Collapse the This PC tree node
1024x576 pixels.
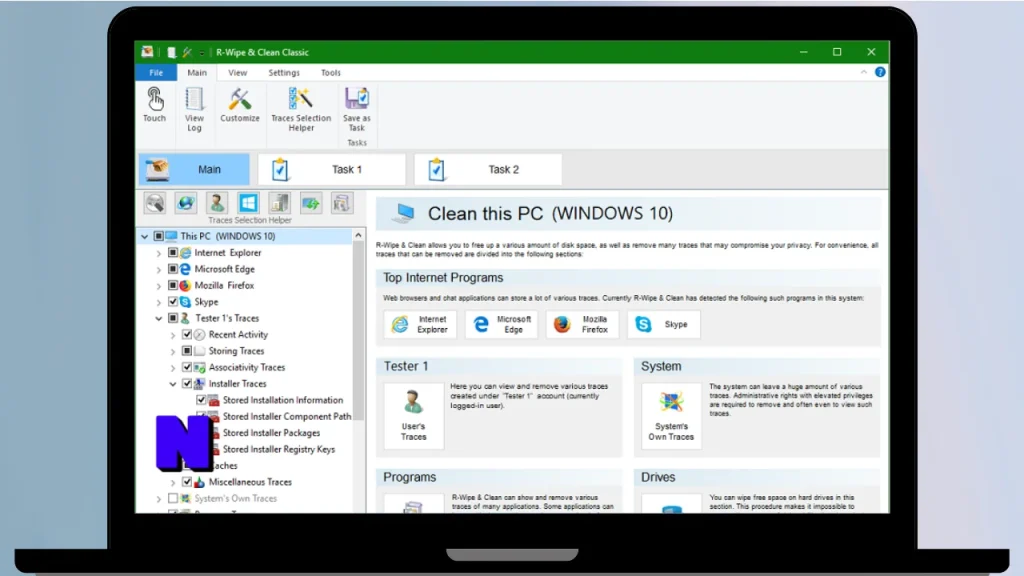(144, 236)
